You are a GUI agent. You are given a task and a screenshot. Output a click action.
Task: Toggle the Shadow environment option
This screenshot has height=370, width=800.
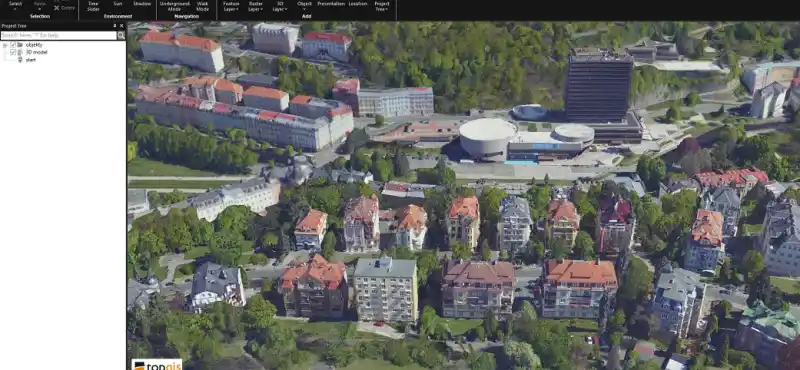coord(142,4)
